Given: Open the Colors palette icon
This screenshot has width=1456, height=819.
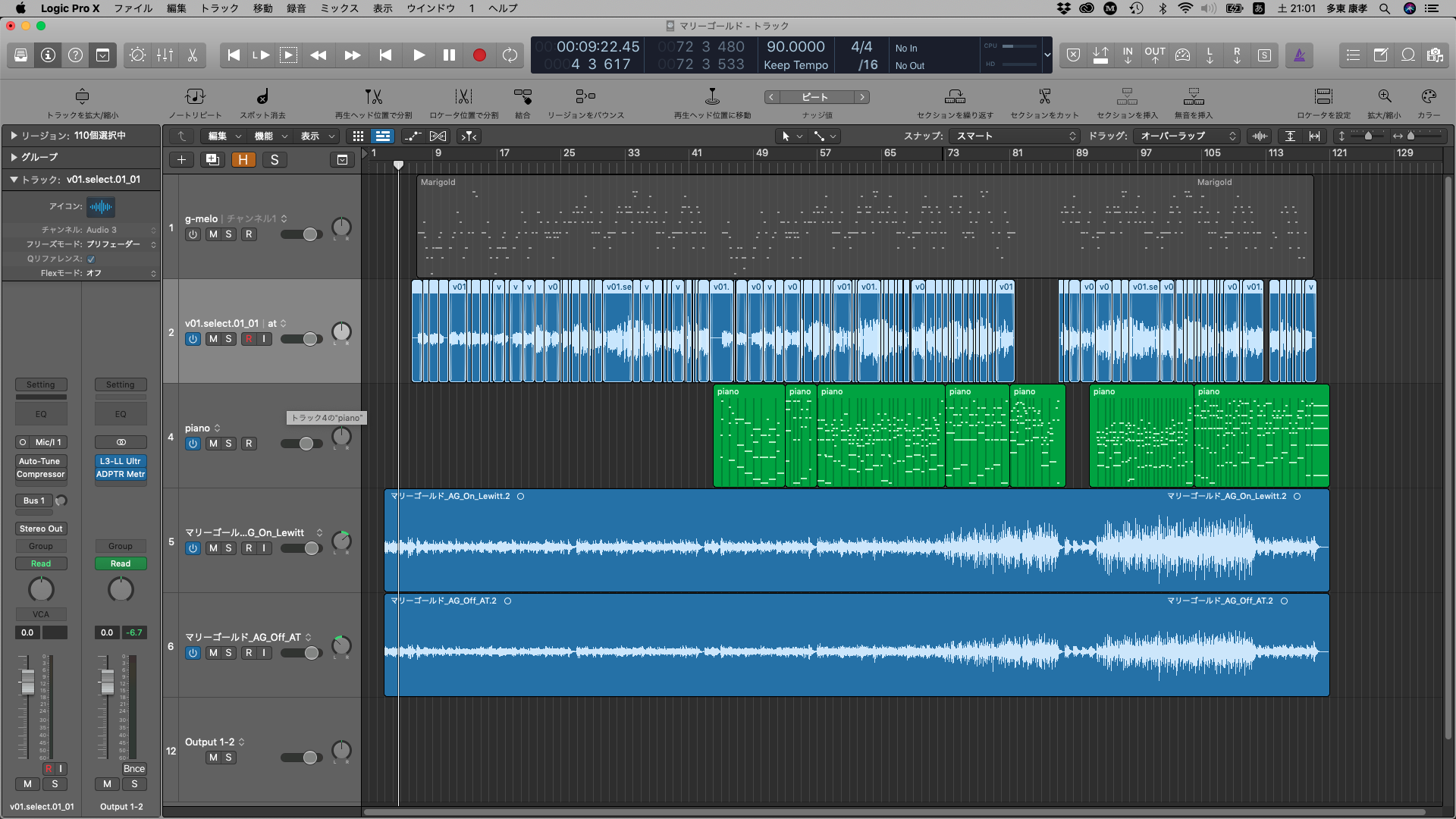Looking at the screenshot, I should [x=1429, y=97].
